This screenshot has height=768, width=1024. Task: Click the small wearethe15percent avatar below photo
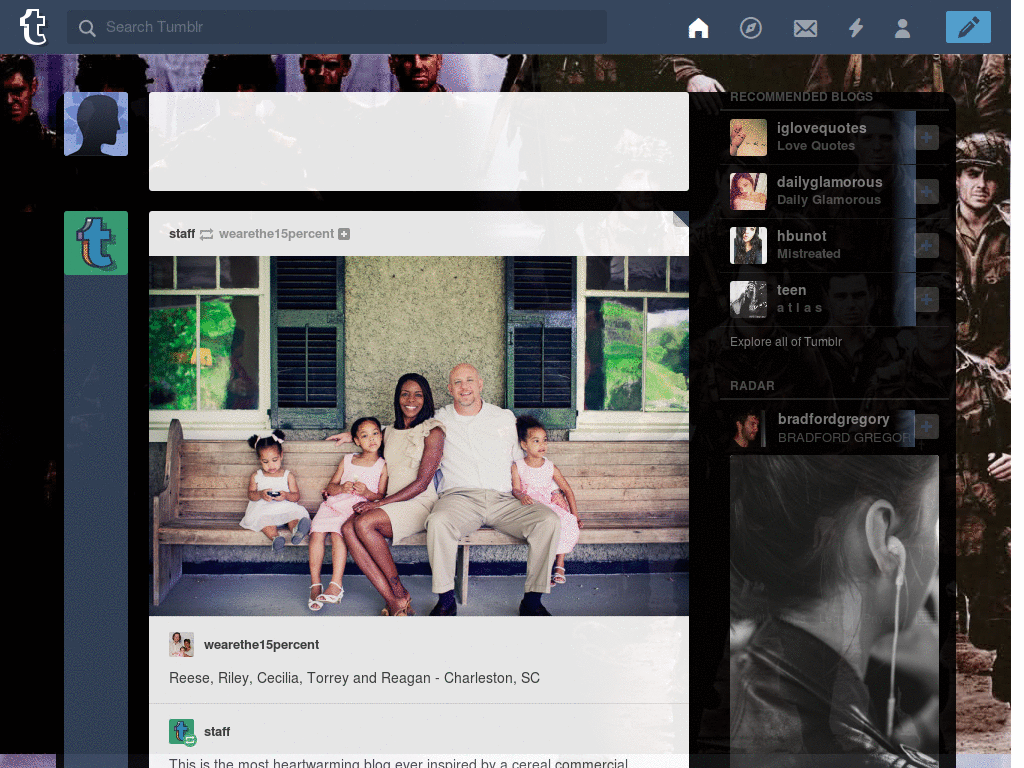[181, 645]
